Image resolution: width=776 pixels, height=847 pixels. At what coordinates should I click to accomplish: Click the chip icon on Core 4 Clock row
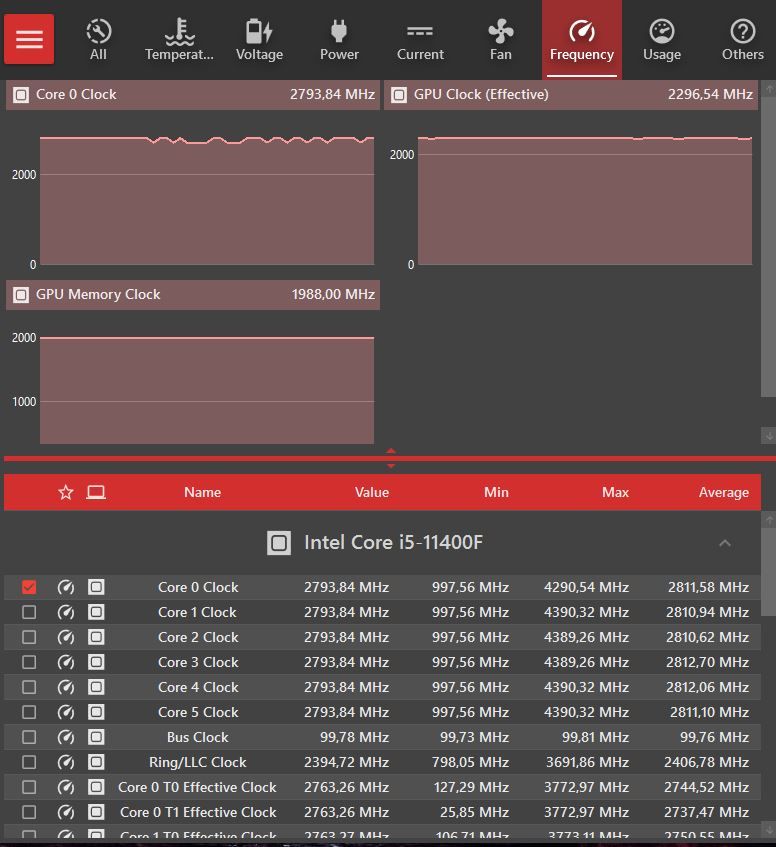click(96, 687)
